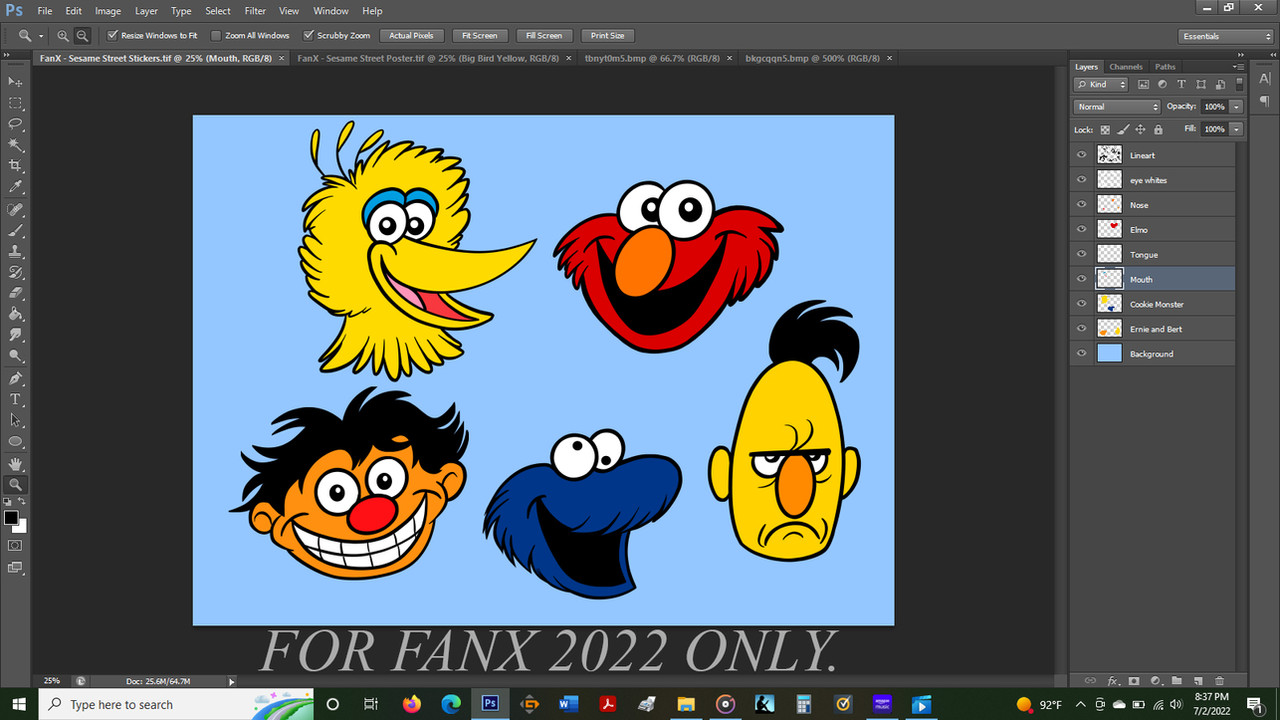Hide the Nose layer
1280x720 pixels.
point(1081,205)
